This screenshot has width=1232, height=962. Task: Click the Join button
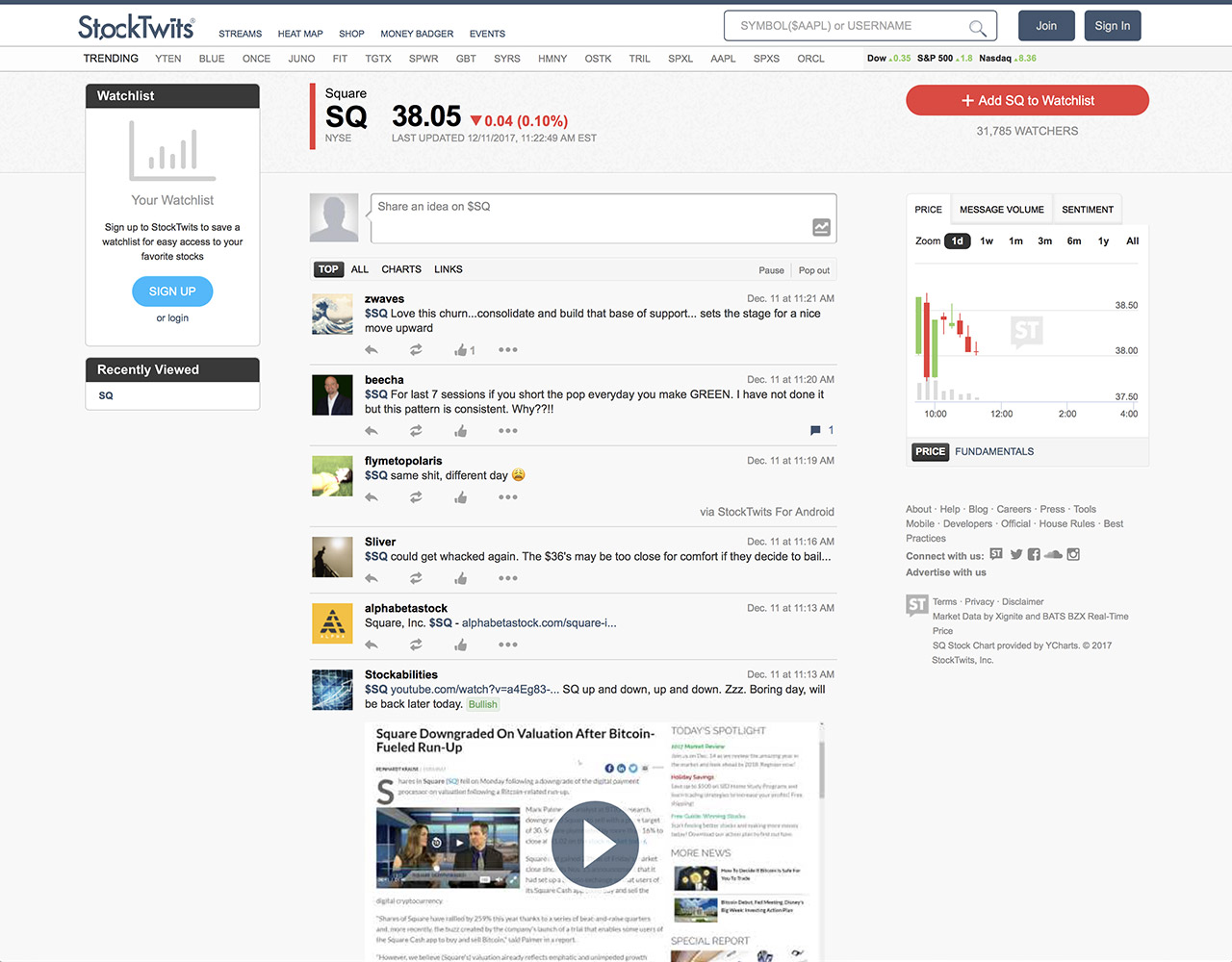click(1046, 26)
